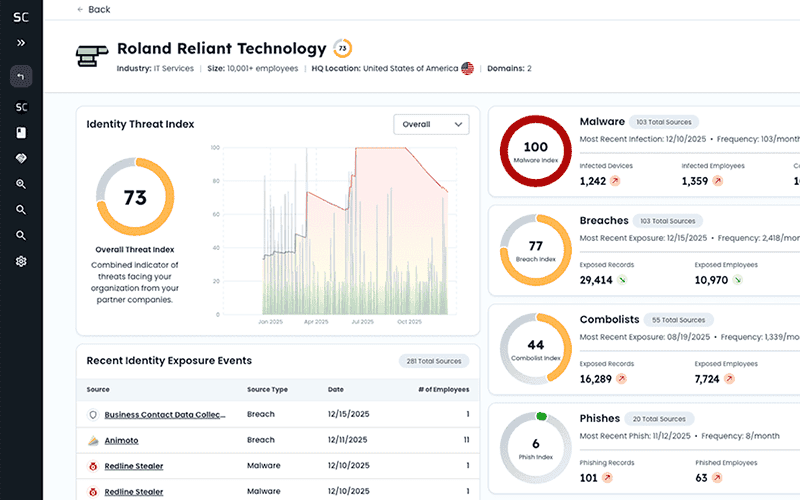The image size is (800, 500).
Task: Click trend arrow next to Exposed Employees 7,724
Action: 730,379
